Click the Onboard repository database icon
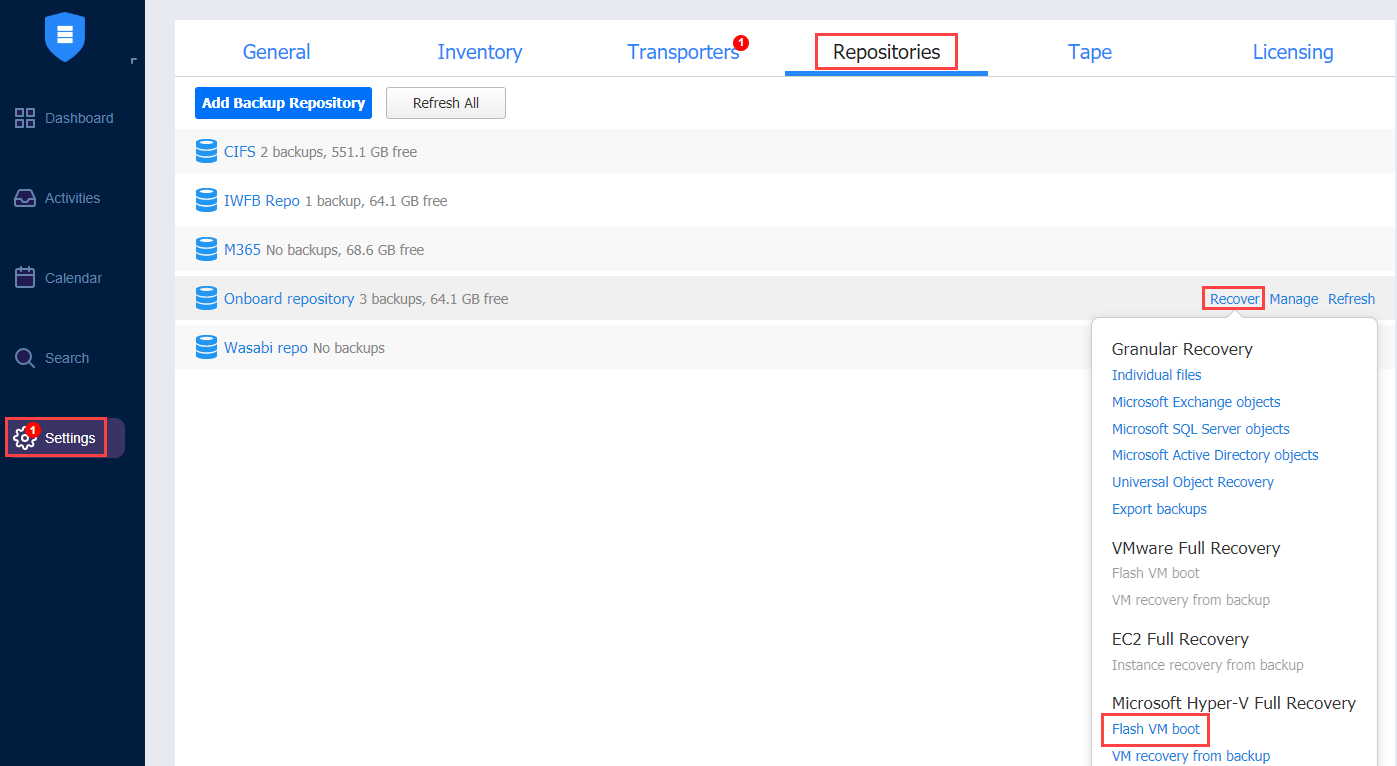 206,299
